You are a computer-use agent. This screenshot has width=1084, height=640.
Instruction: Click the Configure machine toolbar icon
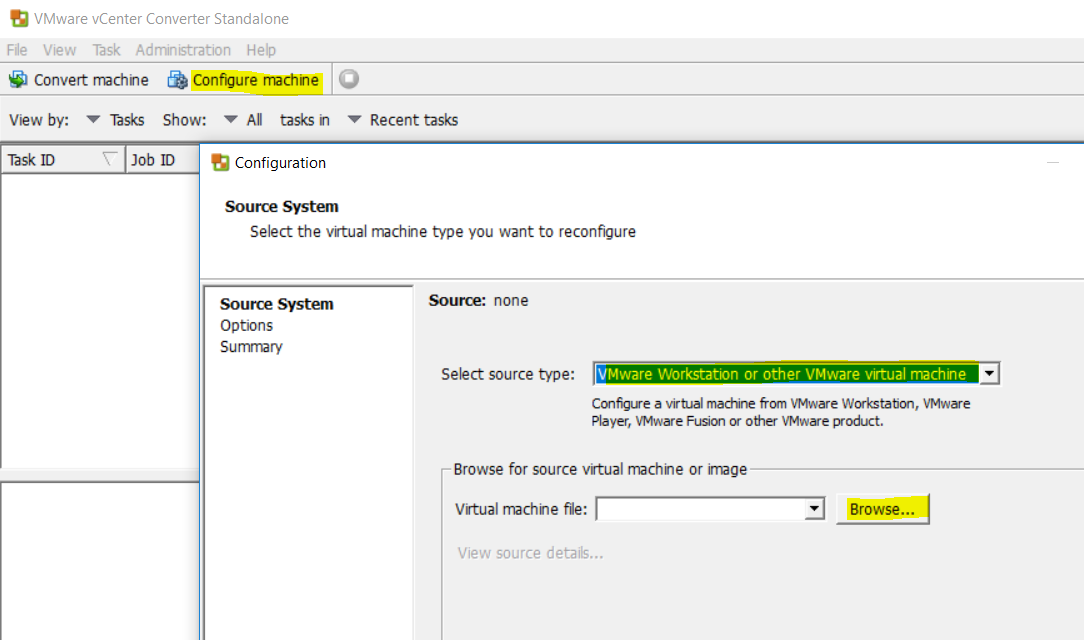coord(178,80)
